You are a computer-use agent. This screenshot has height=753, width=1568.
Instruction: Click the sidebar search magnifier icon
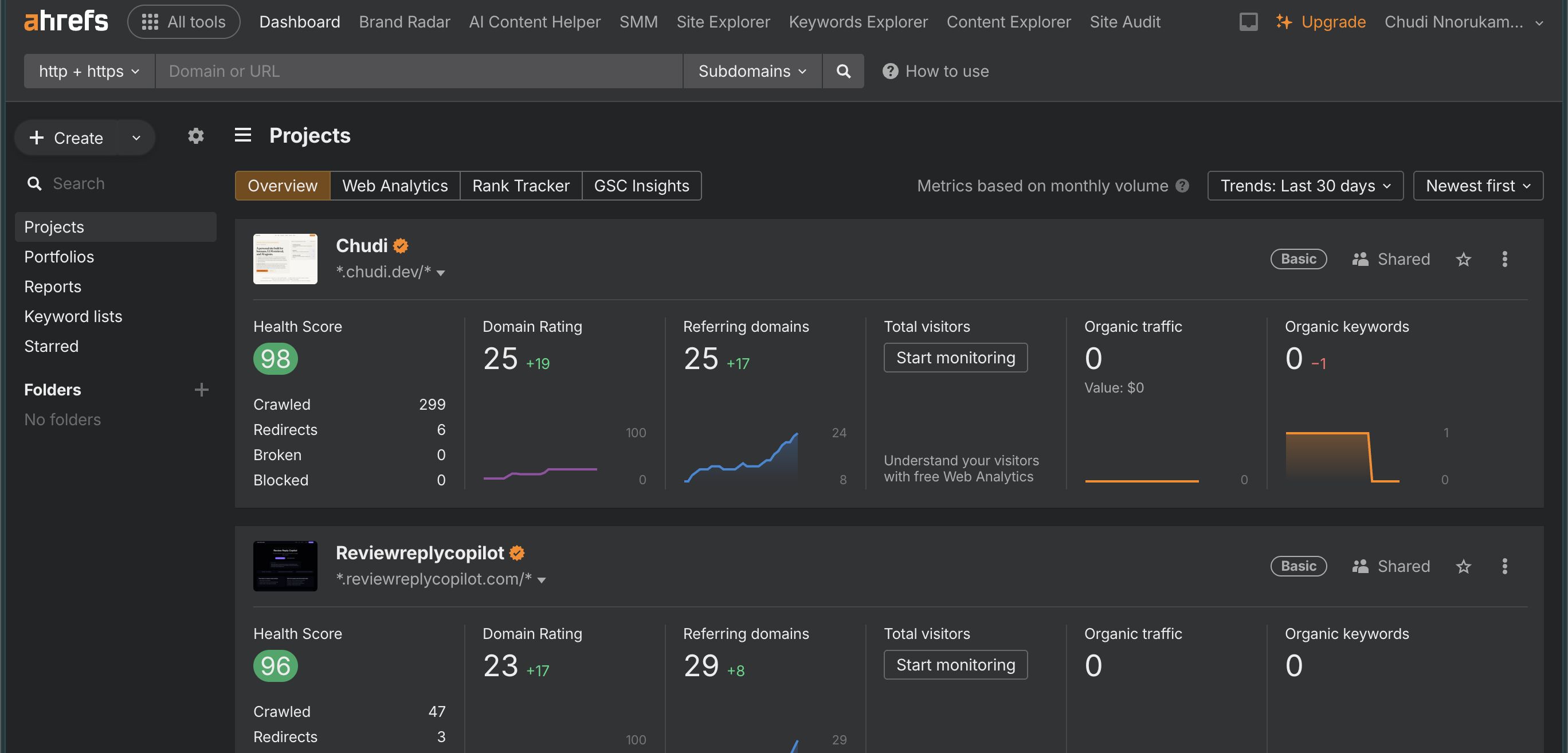[35, 184]
